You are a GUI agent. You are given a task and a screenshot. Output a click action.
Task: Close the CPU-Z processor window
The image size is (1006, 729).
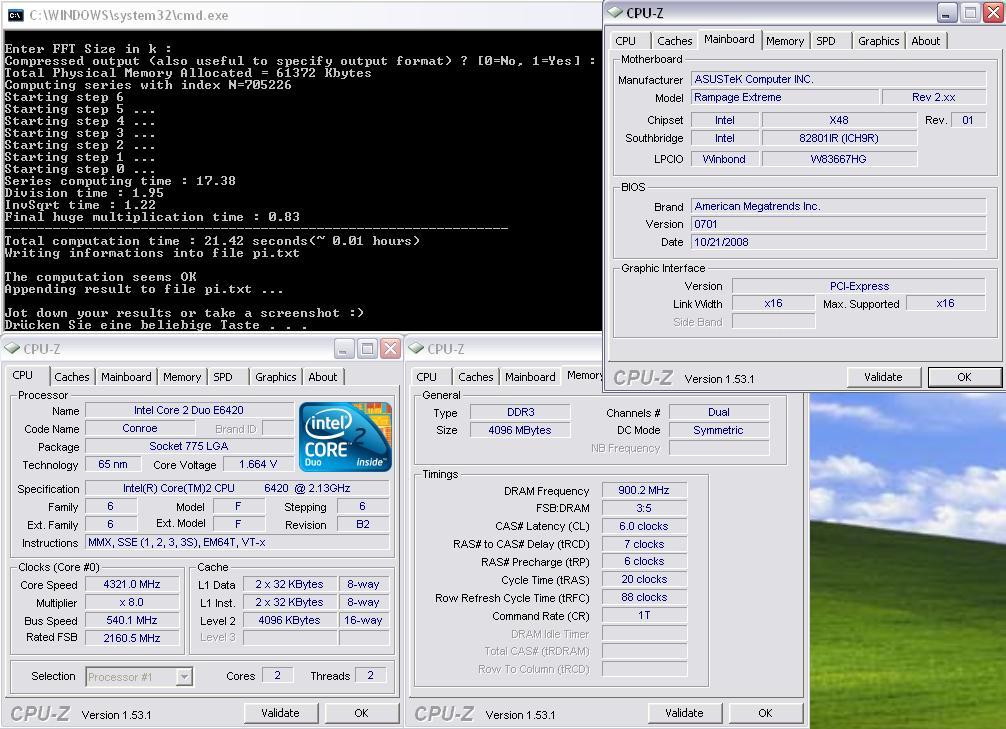click(x=390, y=348)
